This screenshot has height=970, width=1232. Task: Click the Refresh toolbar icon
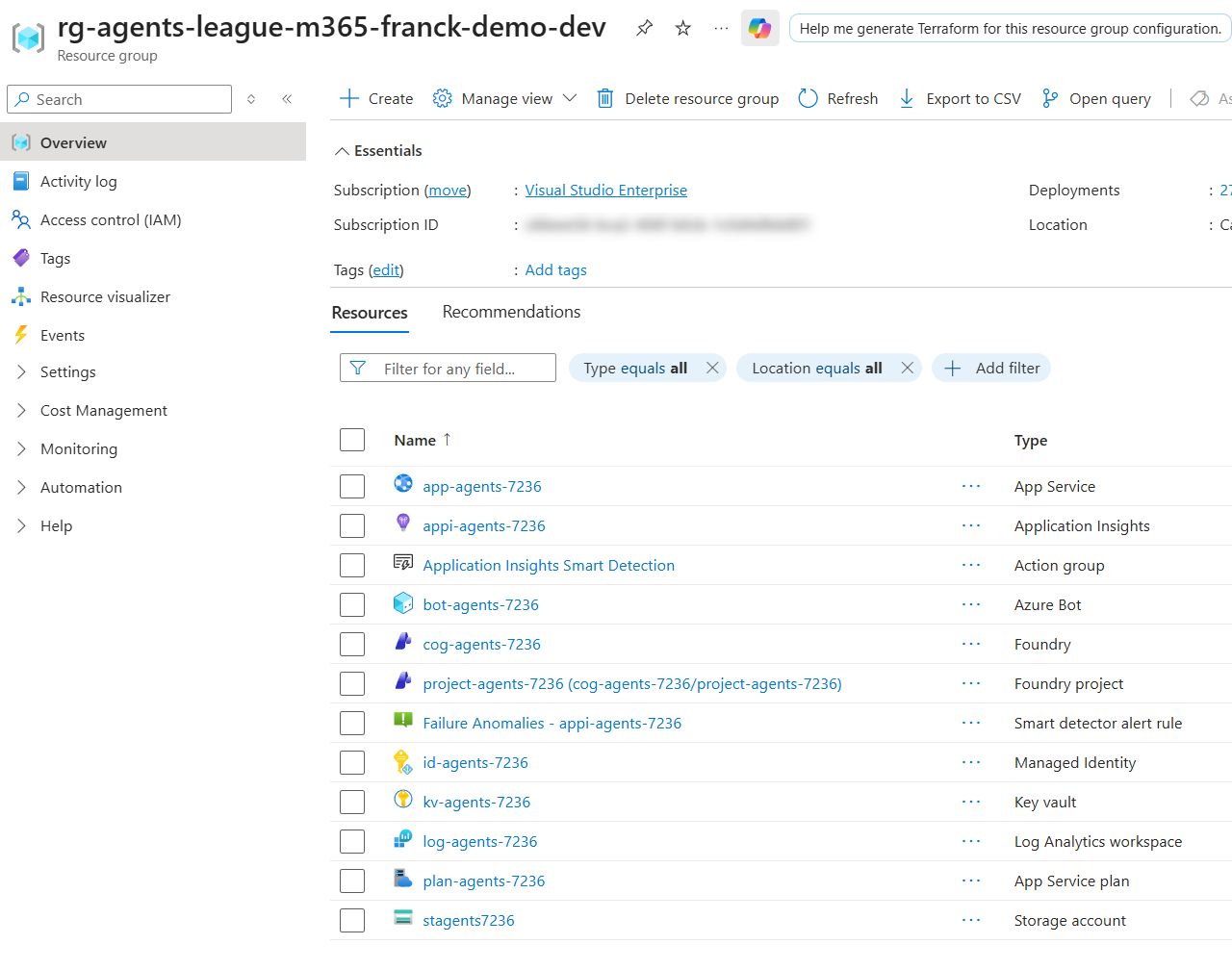[808, 98]
